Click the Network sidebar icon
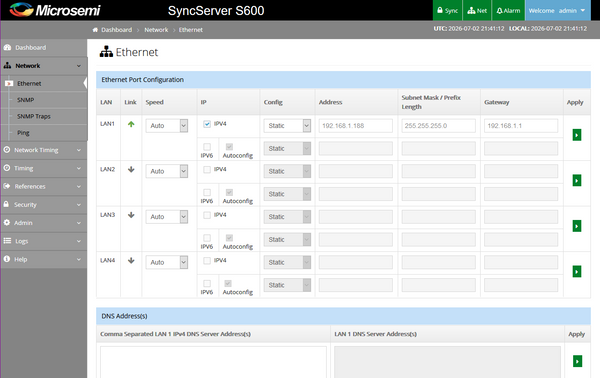Image resolution: width=600 pixels, height=378 pixels. pyautogui.click(x=7, y=65)
